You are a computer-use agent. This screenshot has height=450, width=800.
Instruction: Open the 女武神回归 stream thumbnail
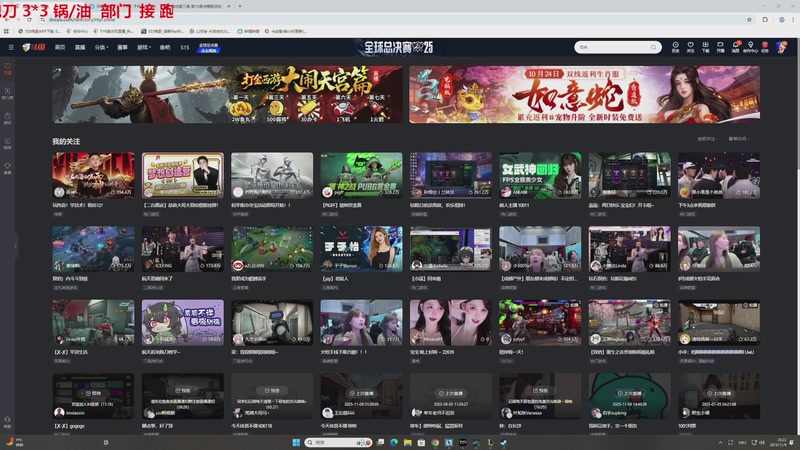pos(540,175)
